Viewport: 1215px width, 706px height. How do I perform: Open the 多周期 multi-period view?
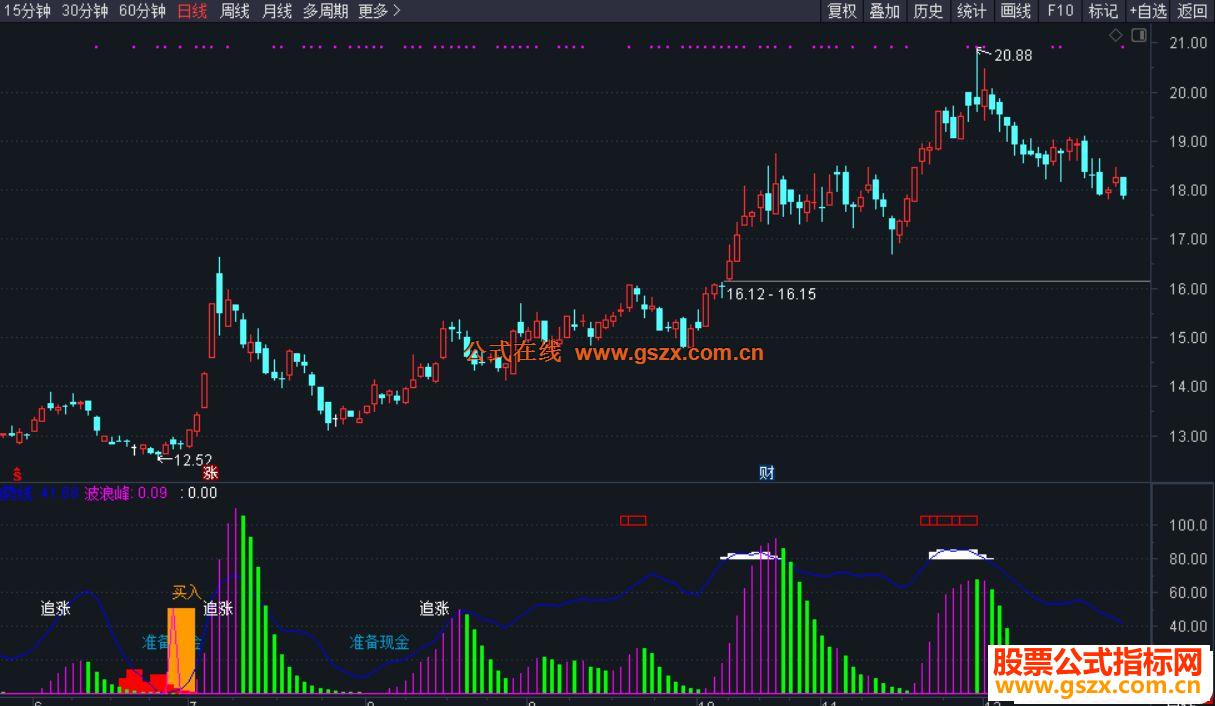tap(326, 11)
